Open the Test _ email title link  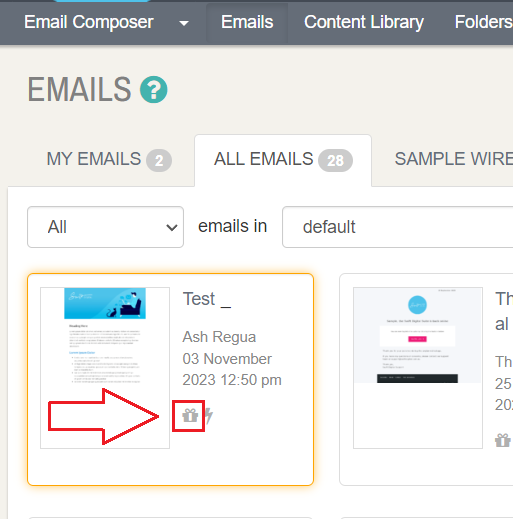tap(207, 299)
